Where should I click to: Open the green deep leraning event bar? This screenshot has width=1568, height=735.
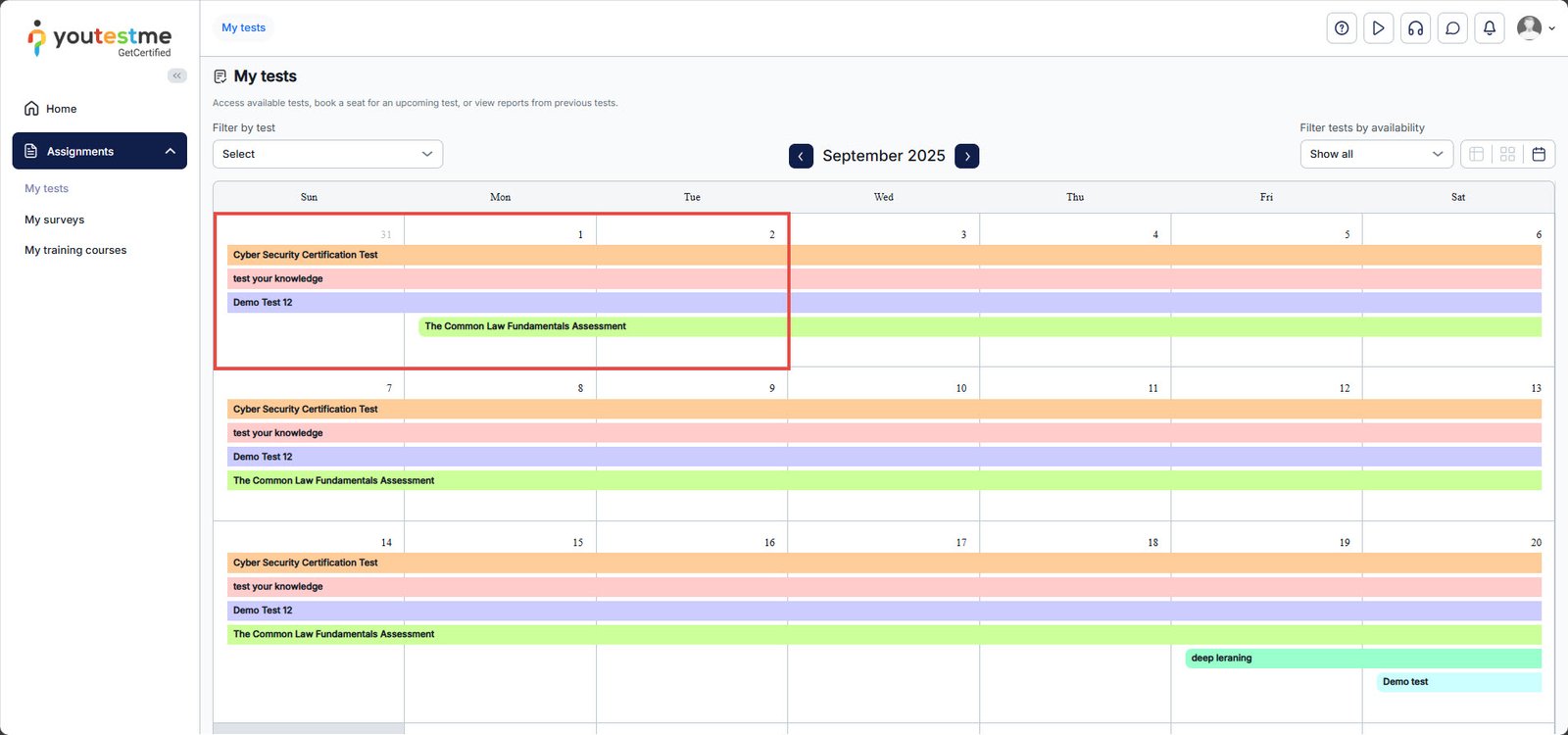pyautogui.click(x=1362, y=659)
